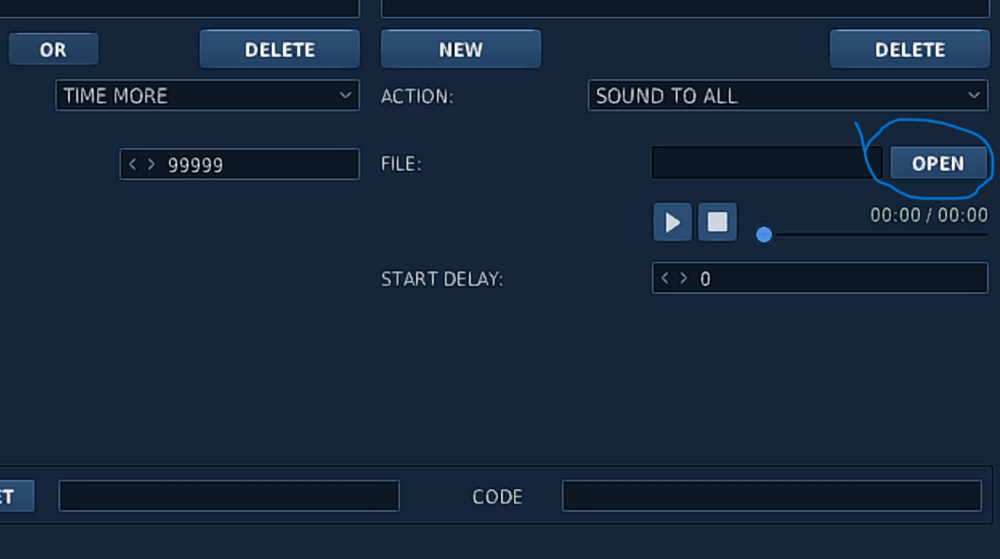Expand the TIME MORE condition dropdown
This screenshot has width=1000, height=559.
[207, 96]
